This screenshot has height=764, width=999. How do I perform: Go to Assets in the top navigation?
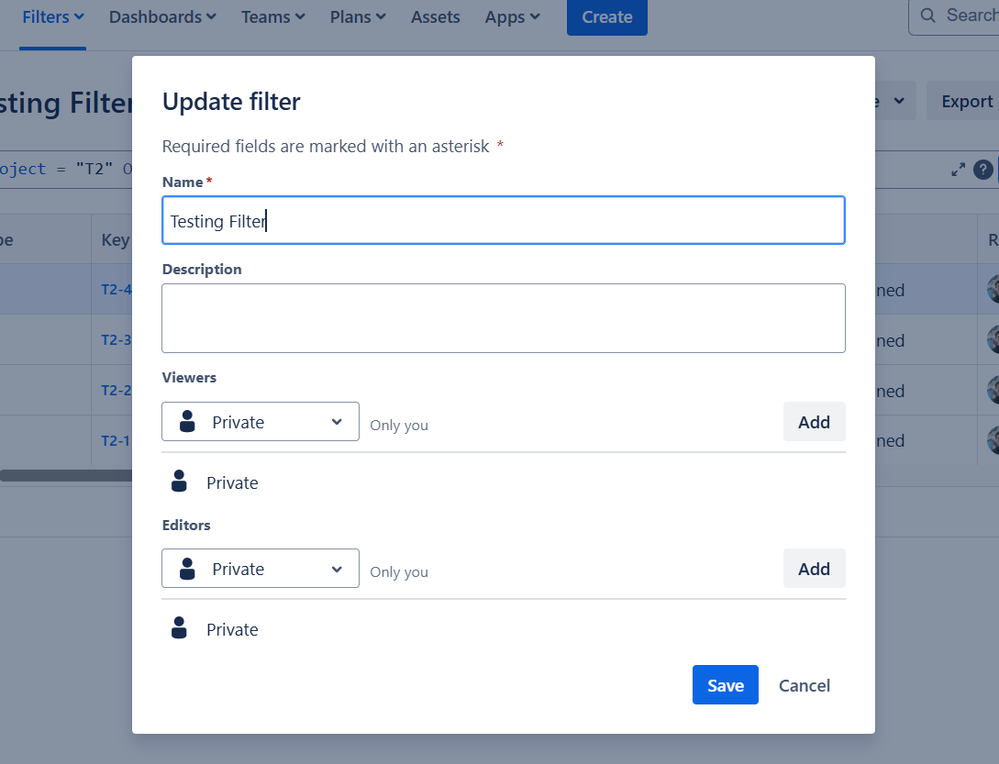pos(435,17)
